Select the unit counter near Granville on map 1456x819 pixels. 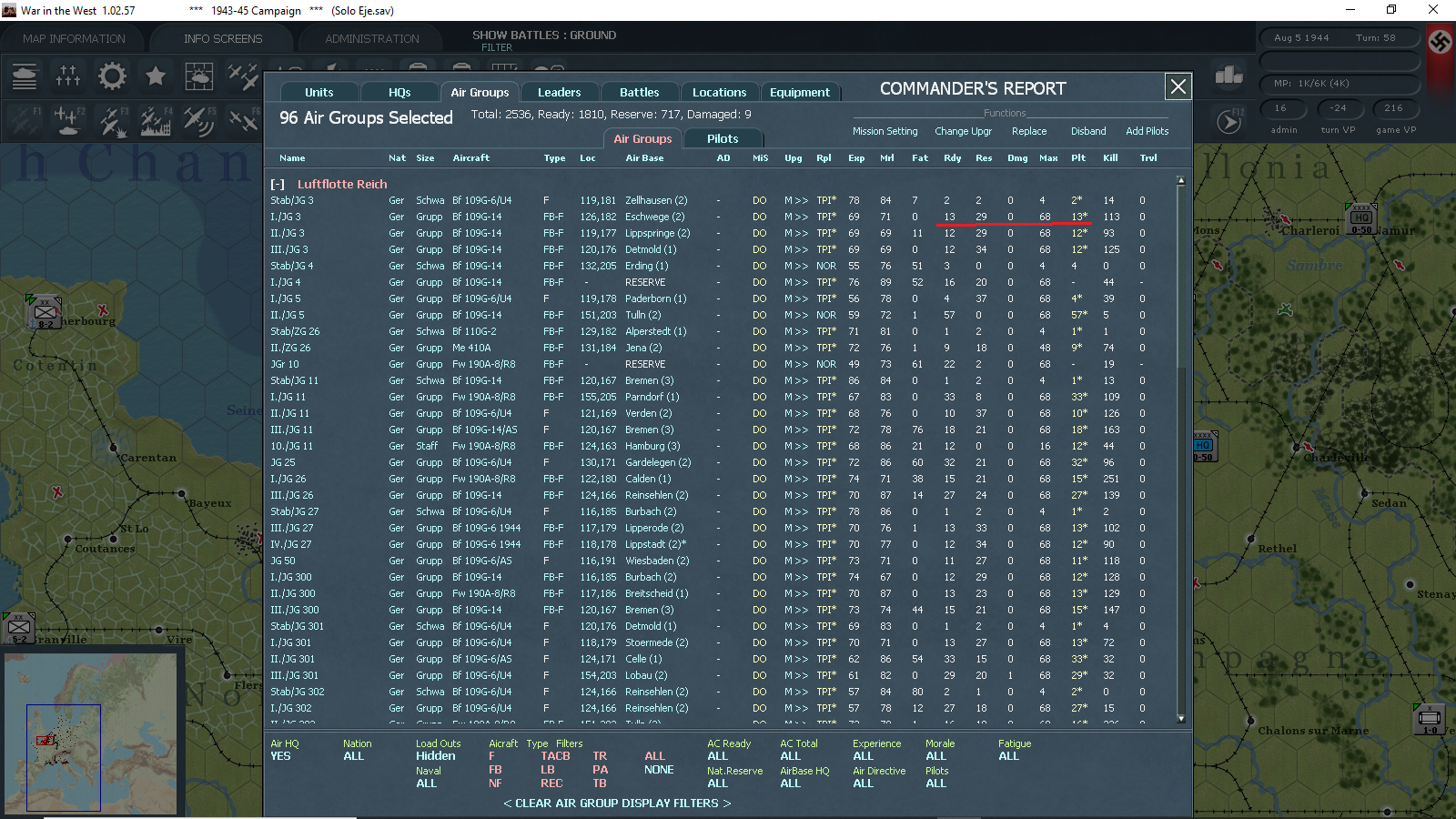[x=19, y=627]
